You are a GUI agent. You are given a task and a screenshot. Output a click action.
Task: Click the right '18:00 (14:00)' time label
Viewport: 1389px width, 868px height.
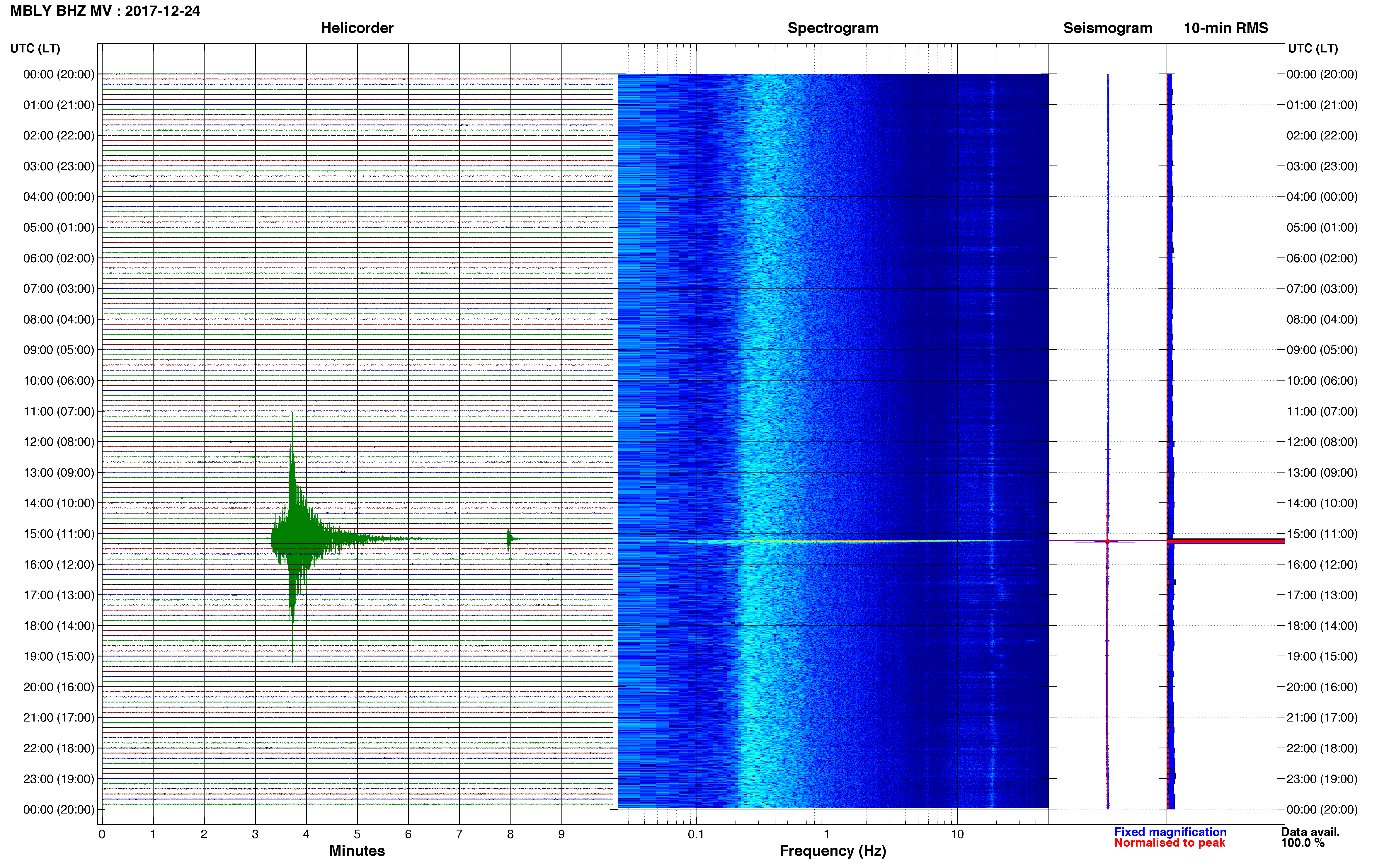pos(1322,626)
